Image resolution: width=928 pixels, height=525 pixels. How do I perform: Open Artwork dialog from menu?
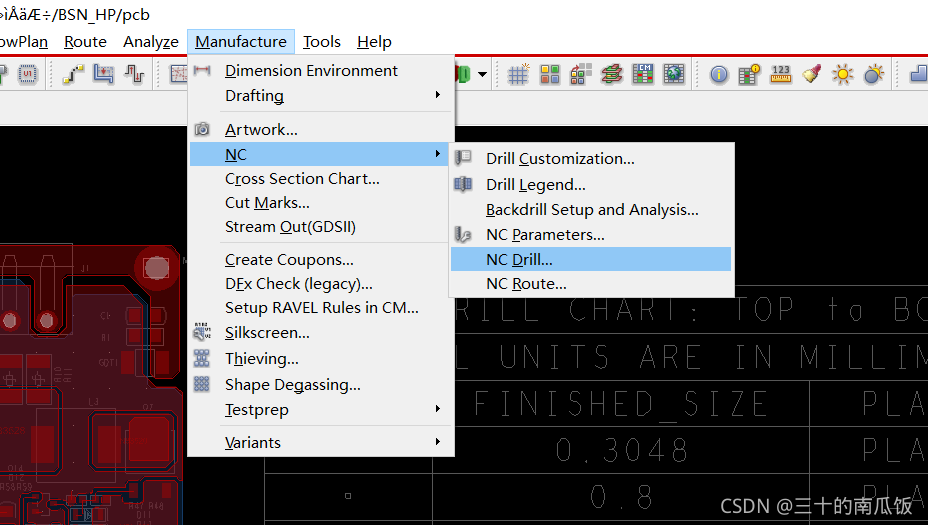click(321, 130)
